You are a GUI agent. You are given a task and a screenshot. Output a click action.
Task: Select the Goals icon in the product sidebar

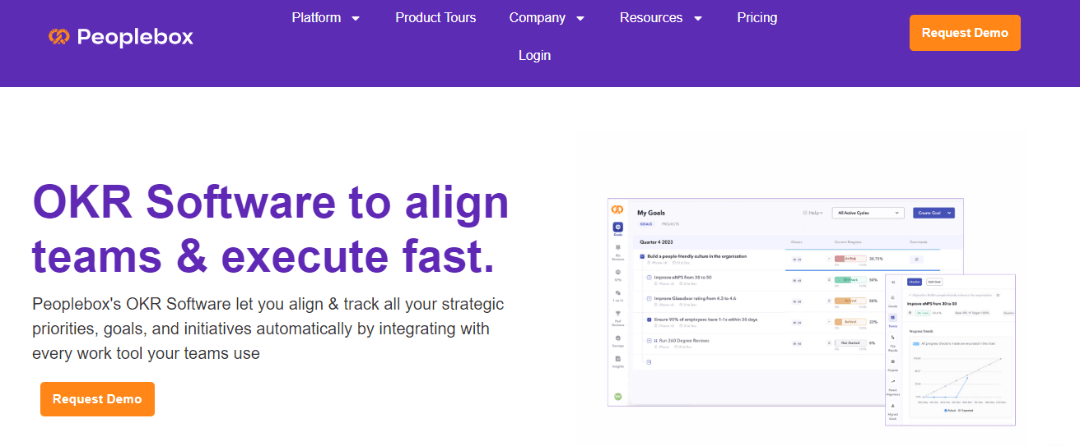pyautogui.click(x=618, y=229)
